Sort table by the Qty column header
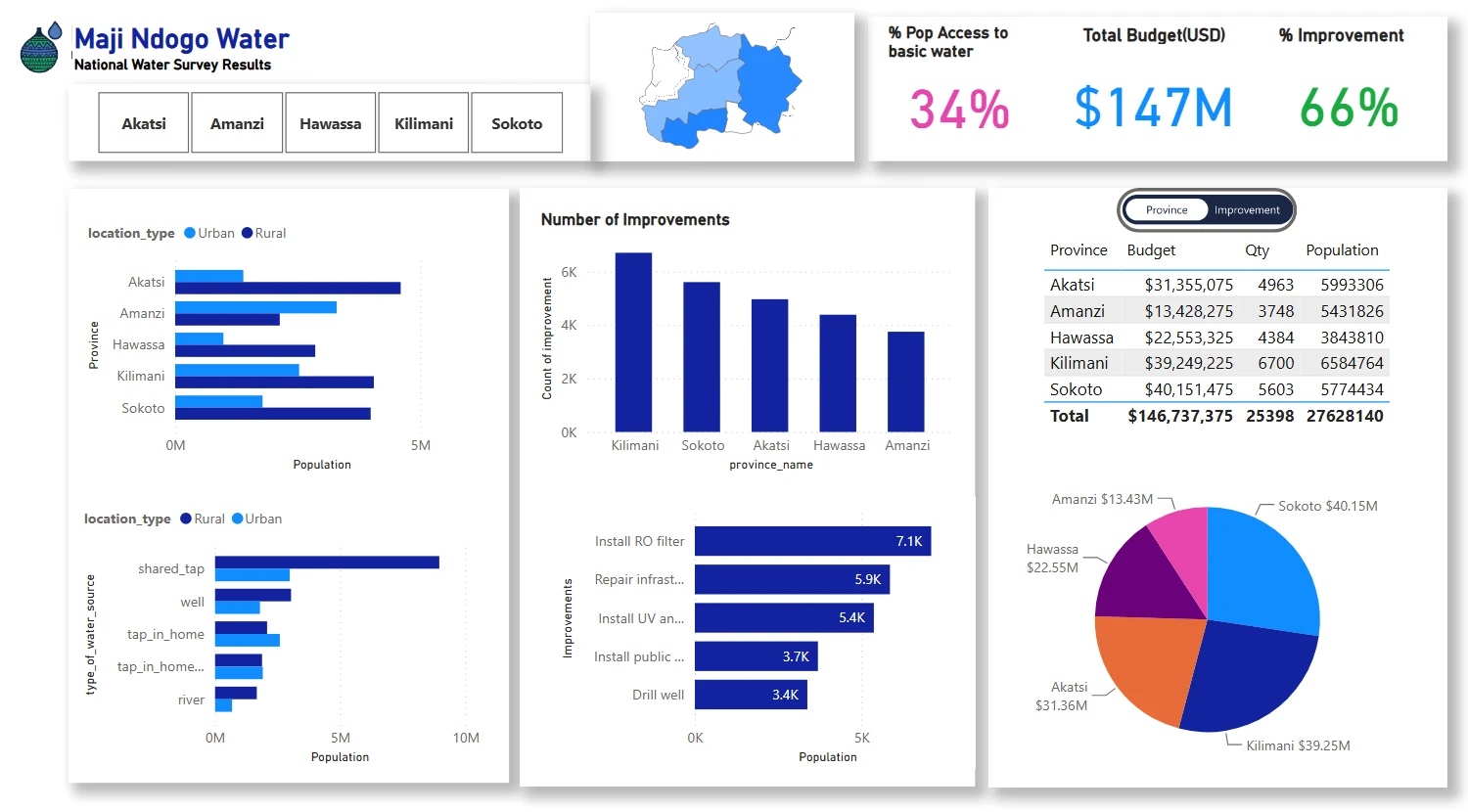The width and height of the screenshot is (1468, 812). (x=1257, y=250)
